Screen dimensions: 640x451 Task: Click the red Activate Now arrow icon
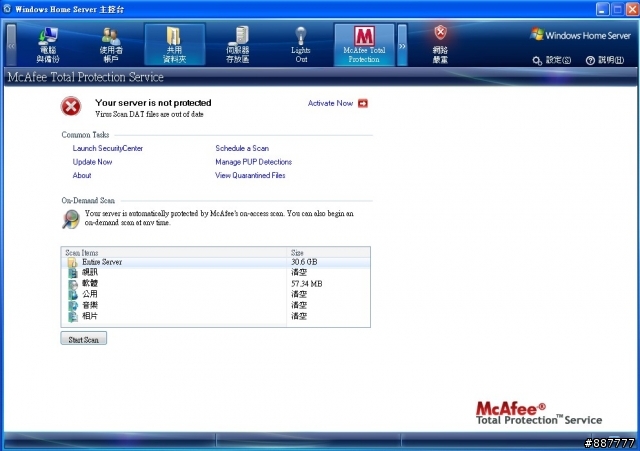pyautogui.click(x=363, y=103)
